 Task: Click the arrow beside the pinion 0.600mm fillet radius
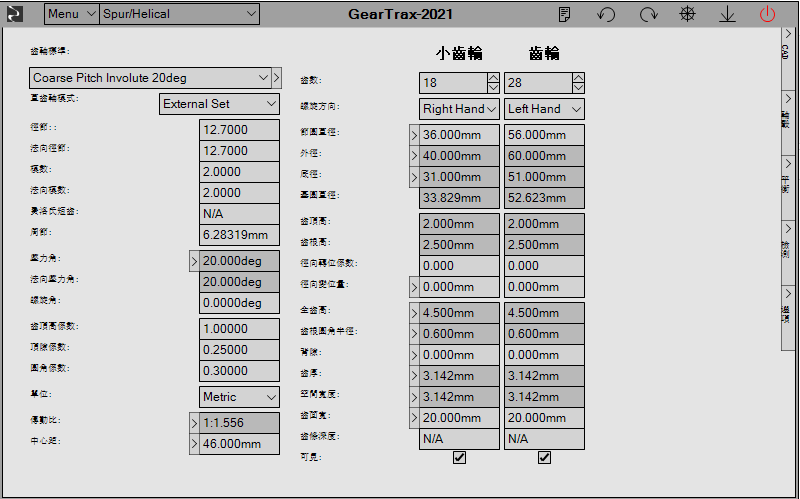414,334
